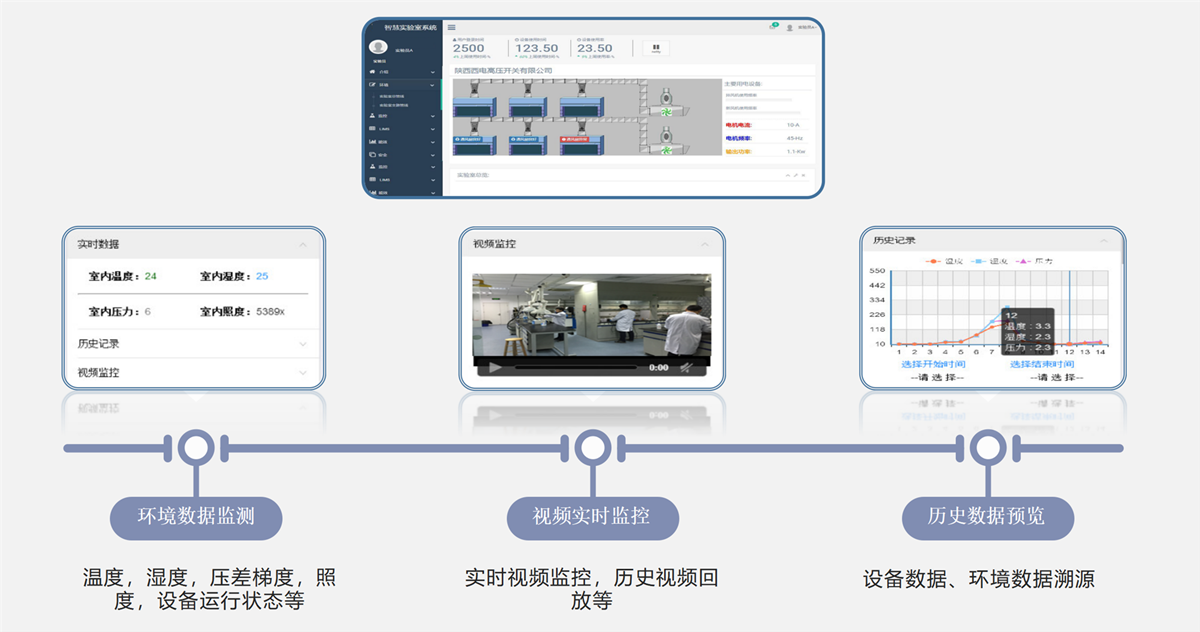This screenshot has height=632, width=1200.
Task: Select the 介绍 home icon in the sidebar
Action: point(372,71)
